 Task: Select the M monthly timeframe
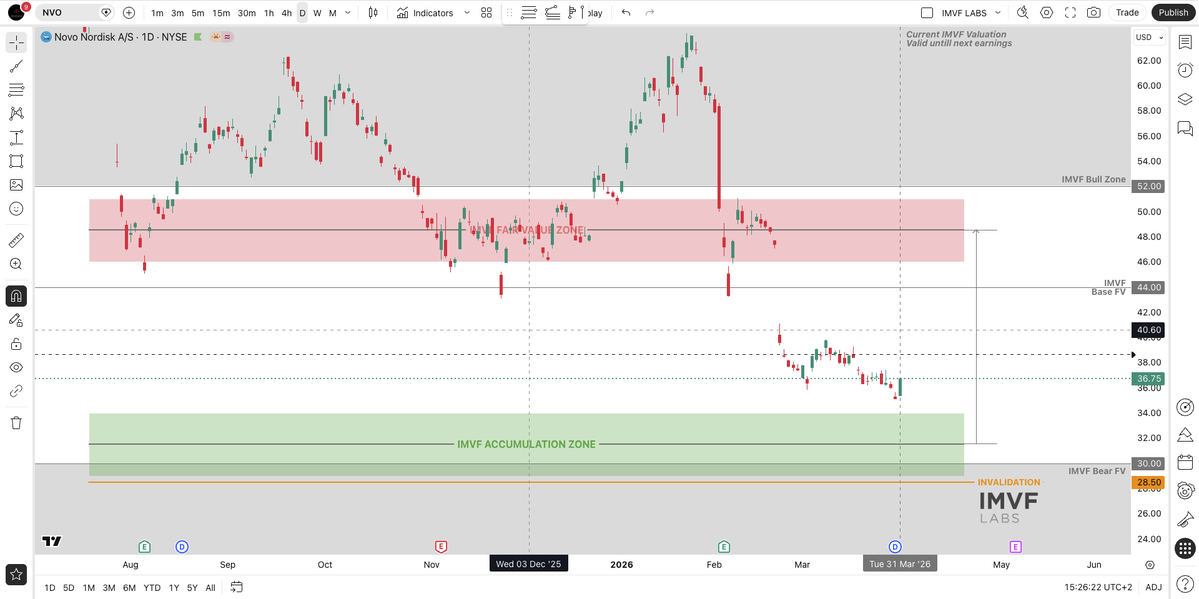click(x=333, y=13)
